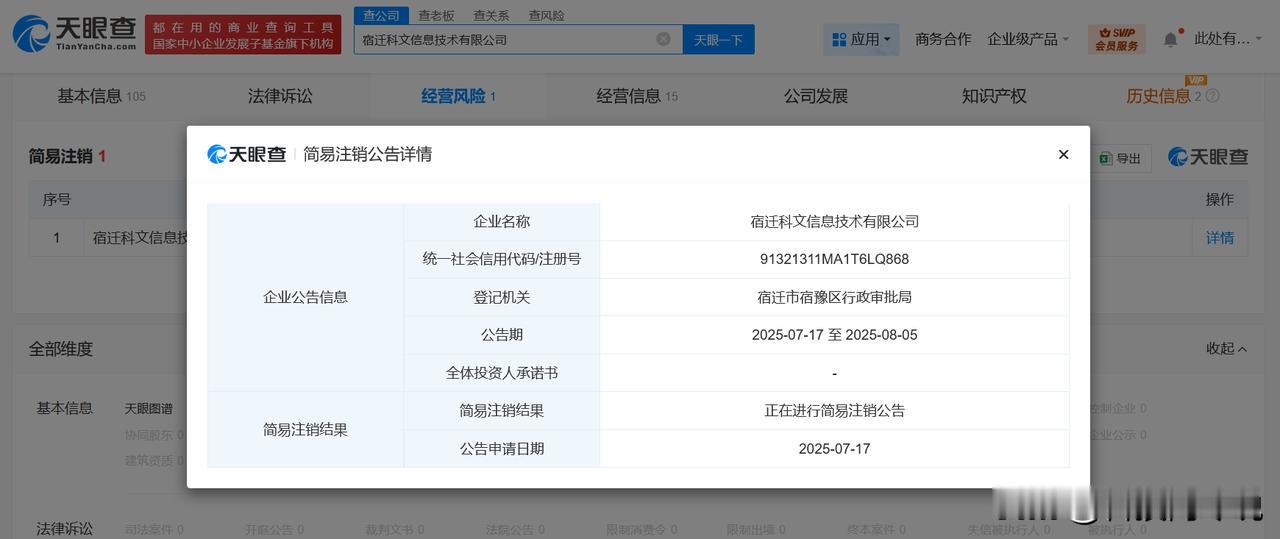Open the 历史信息 VIP tab
The width and height of the screenshot is (1280, 539).
coord(1158,96)
